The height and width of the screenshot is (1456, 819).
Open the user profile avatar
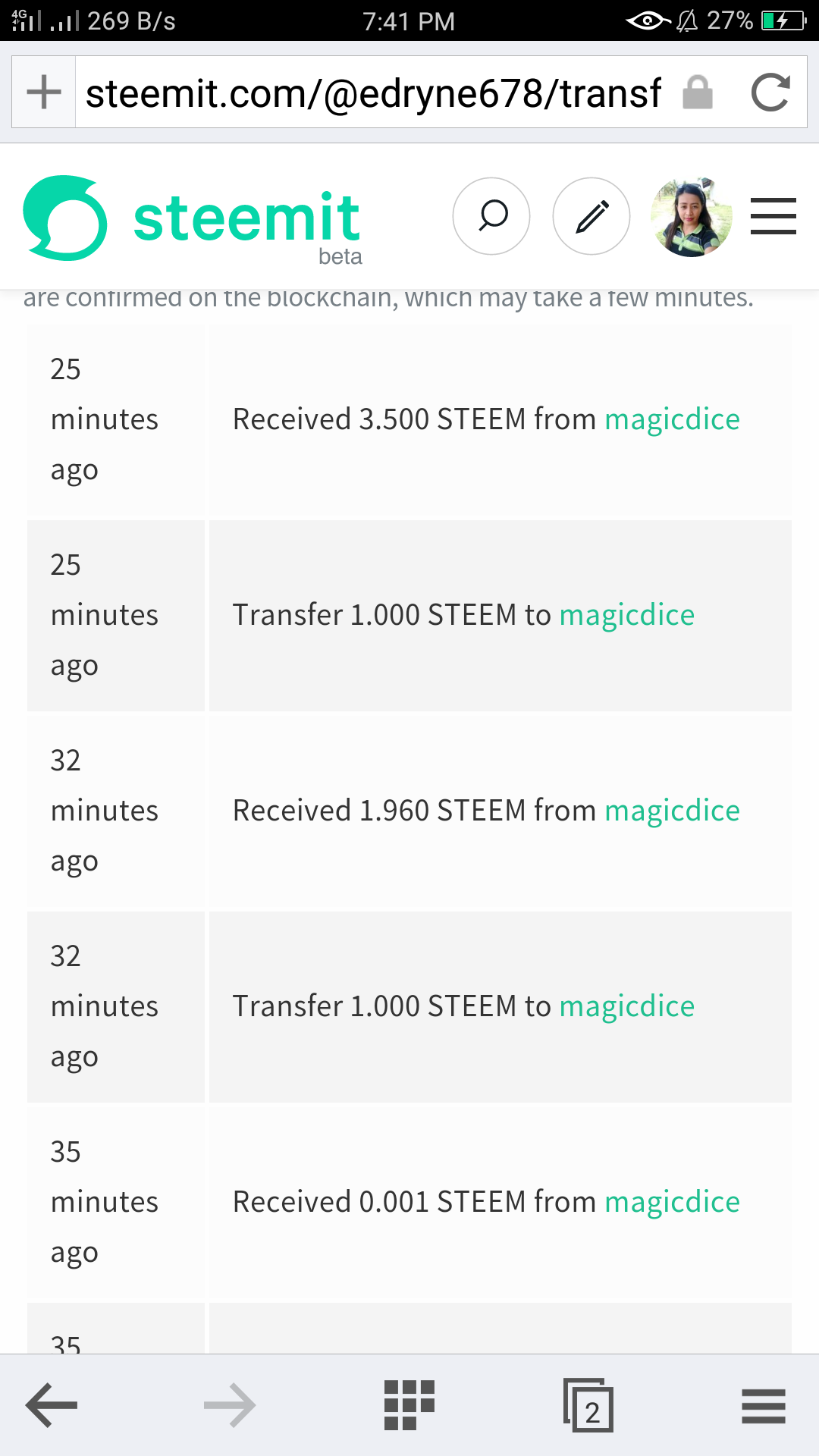click(691, 218)
